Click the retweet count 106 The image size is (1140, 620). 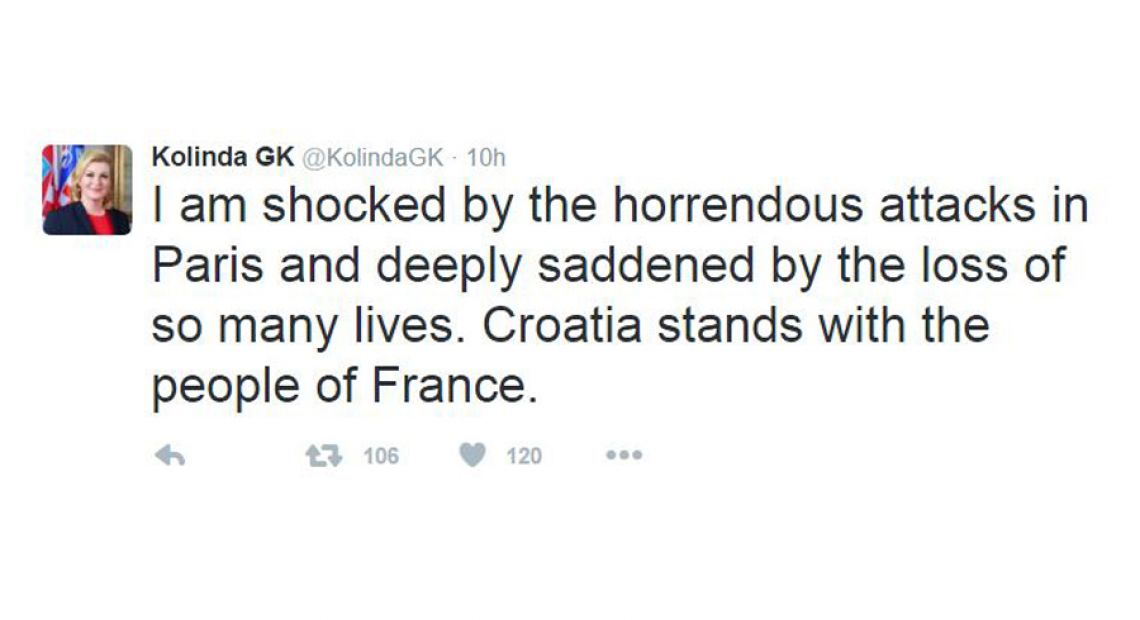click(x=381, y=457)
